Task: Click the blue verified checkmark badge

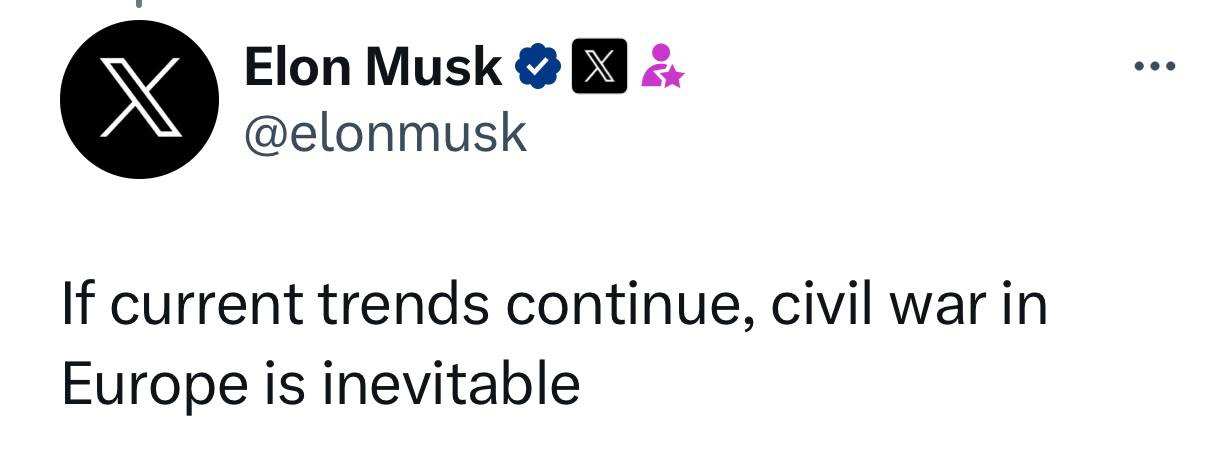Action: click(x=535, y=67)
